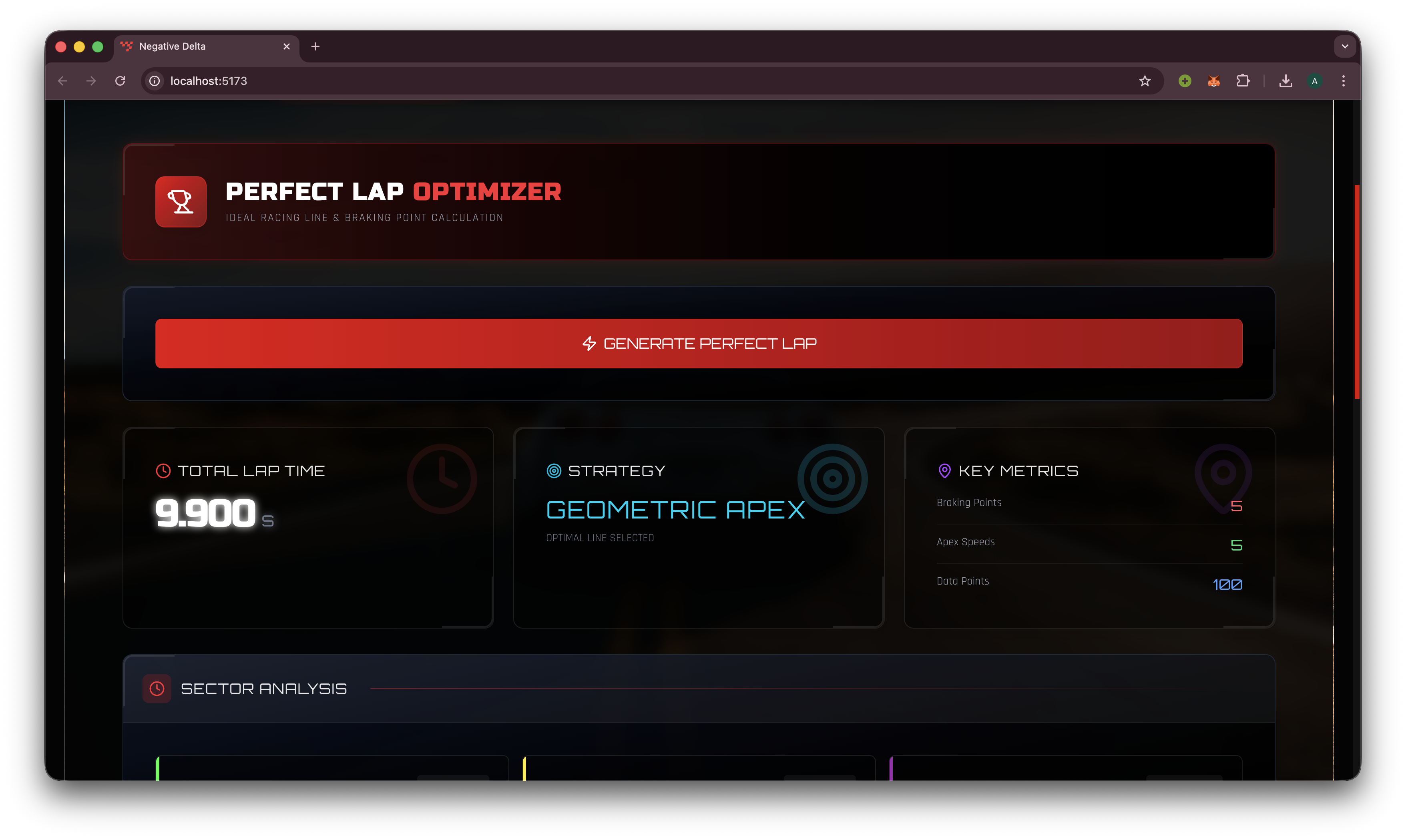Click the trophy icon in Perfect Lap Optimizer header
Screen dimensions: 1406x840
pos(181,201)
